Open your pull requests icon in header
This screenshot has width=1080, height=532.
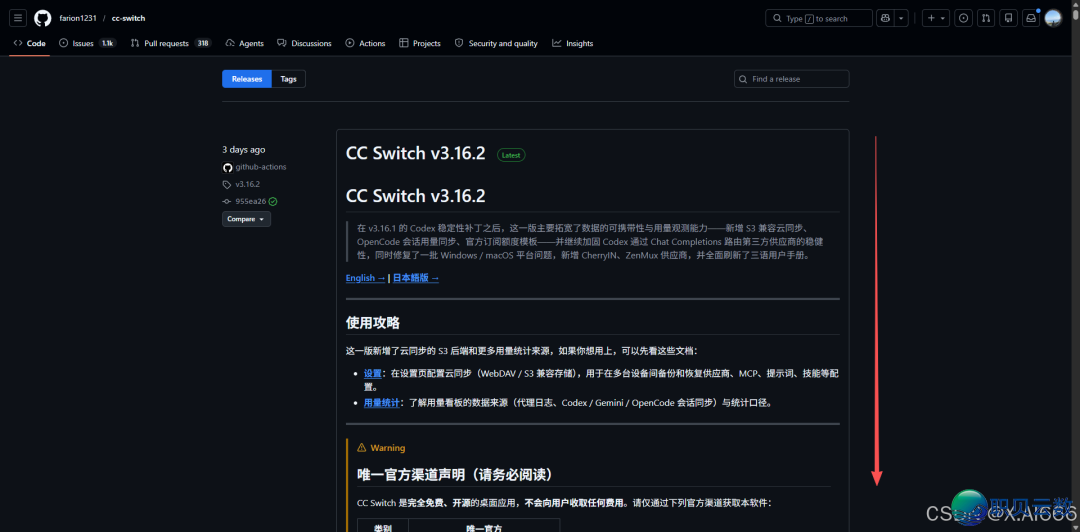click(x=986, y=19)
